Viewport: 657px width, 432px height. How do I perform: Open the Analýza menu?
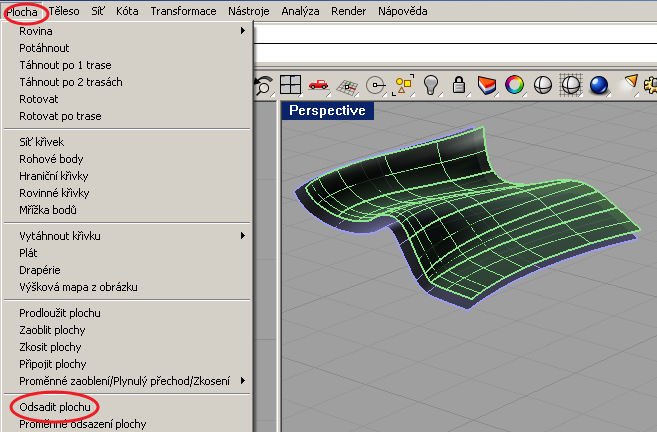[x=300, y=11]
